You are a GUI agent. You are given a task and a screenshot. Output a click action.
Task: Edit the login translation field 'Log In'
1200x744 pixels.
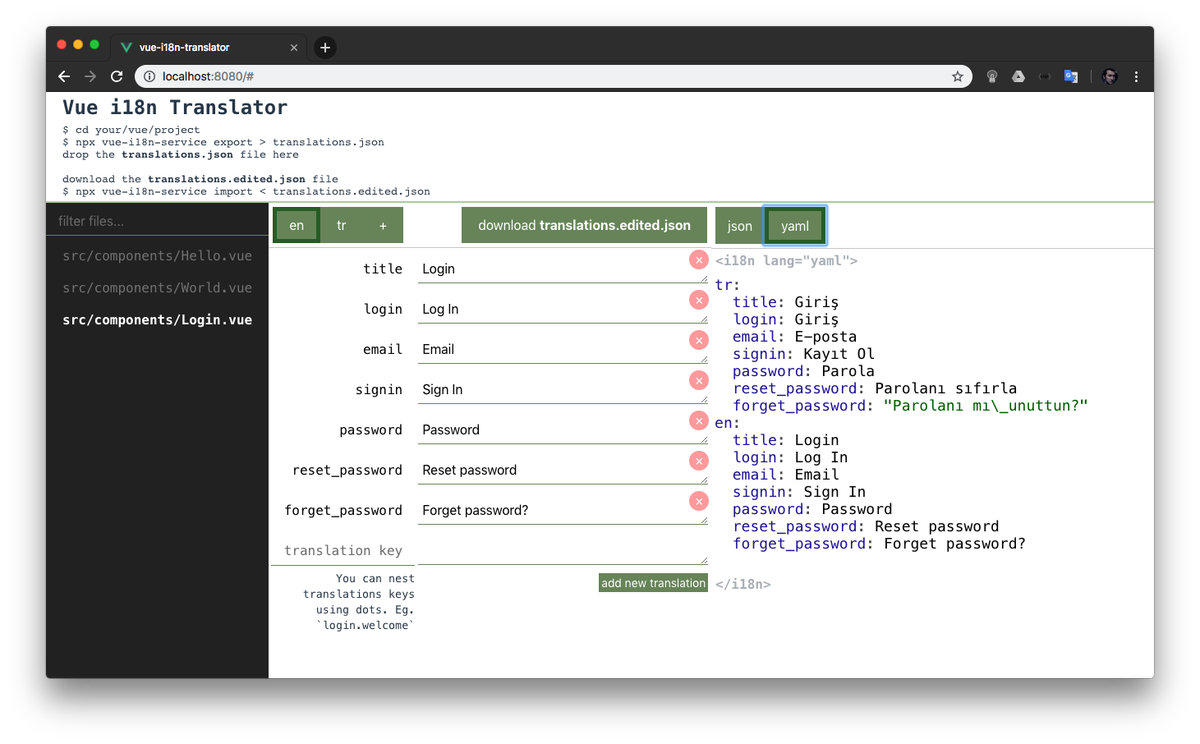[x=563, y=309]
